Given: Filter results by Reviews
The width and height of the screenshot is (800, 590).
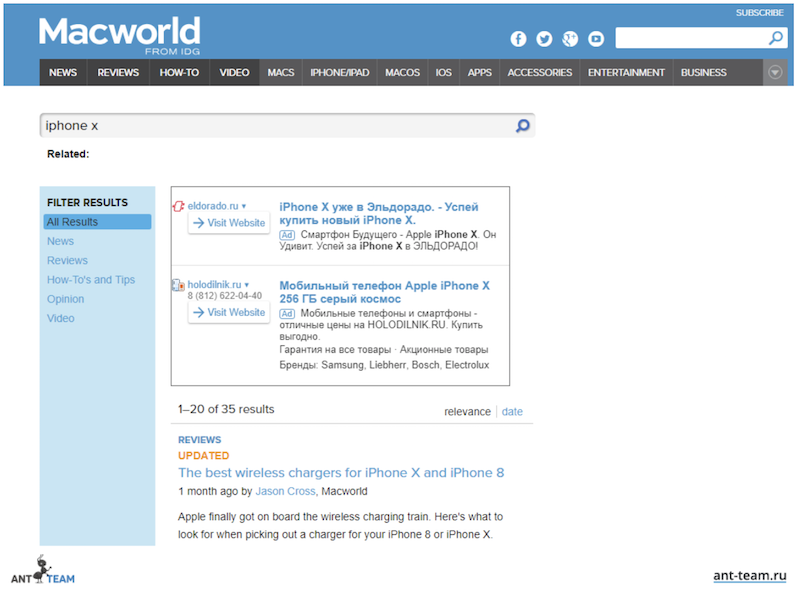Looking at the screenshot, I should tap(67, 260).
